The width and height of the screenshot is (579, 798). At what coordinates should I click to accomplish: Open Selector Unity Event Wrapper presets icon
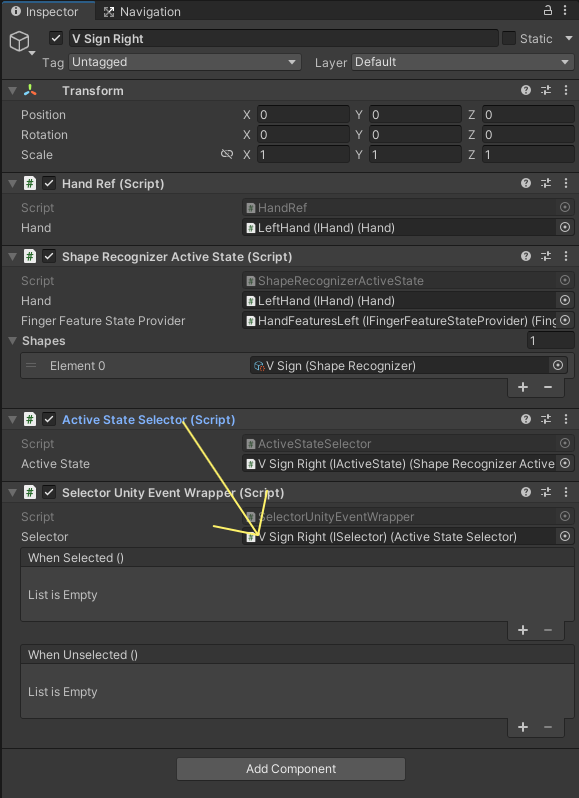546,492
